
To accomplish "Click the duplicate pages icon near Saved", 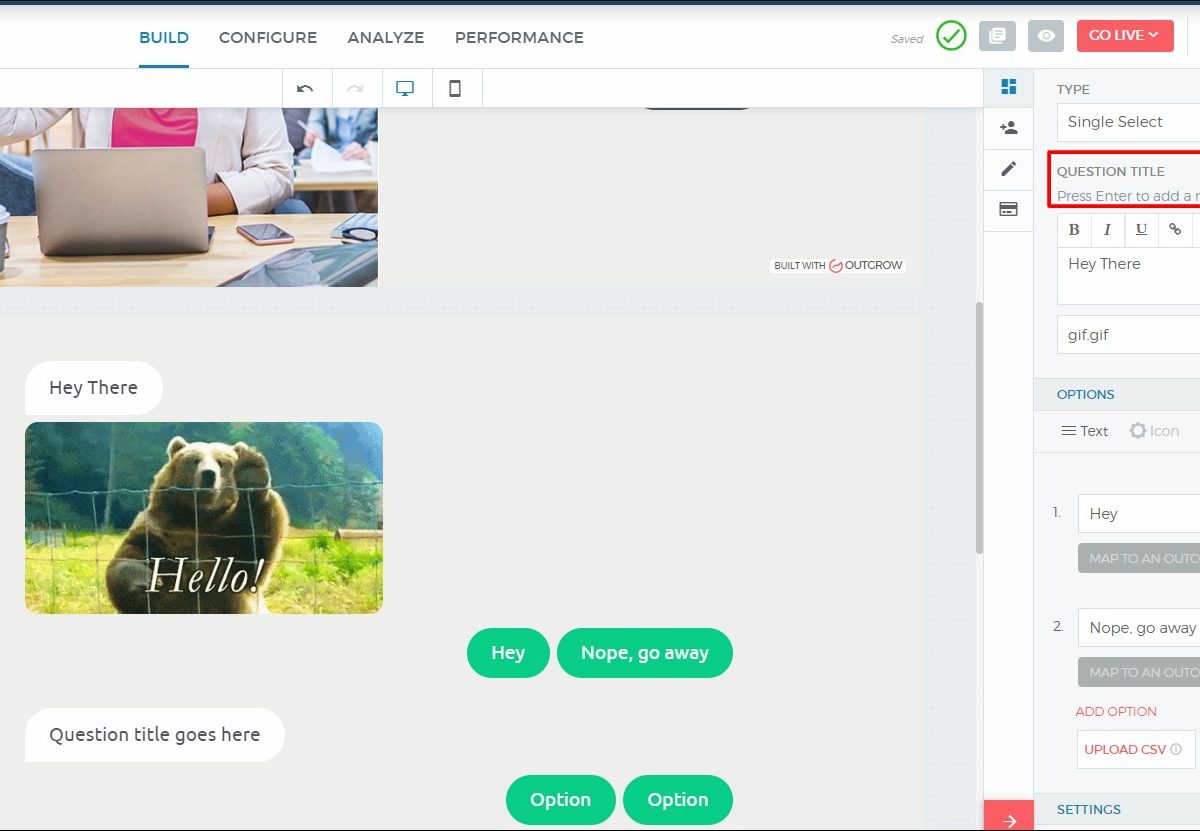I will 997,36.
